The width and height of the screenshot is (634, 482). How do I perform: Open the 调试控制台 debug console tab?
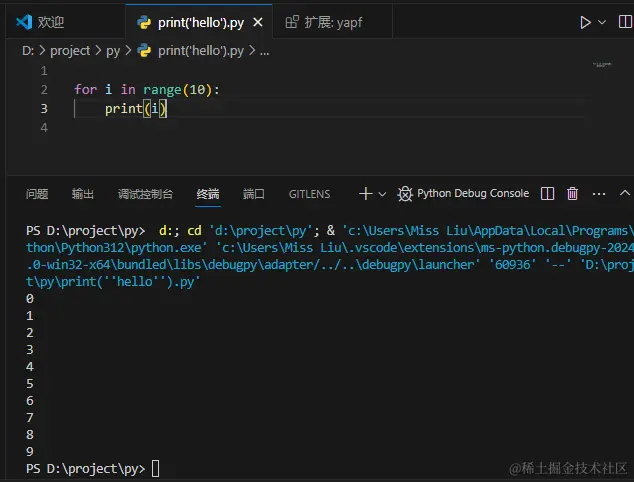click(145, 194)
